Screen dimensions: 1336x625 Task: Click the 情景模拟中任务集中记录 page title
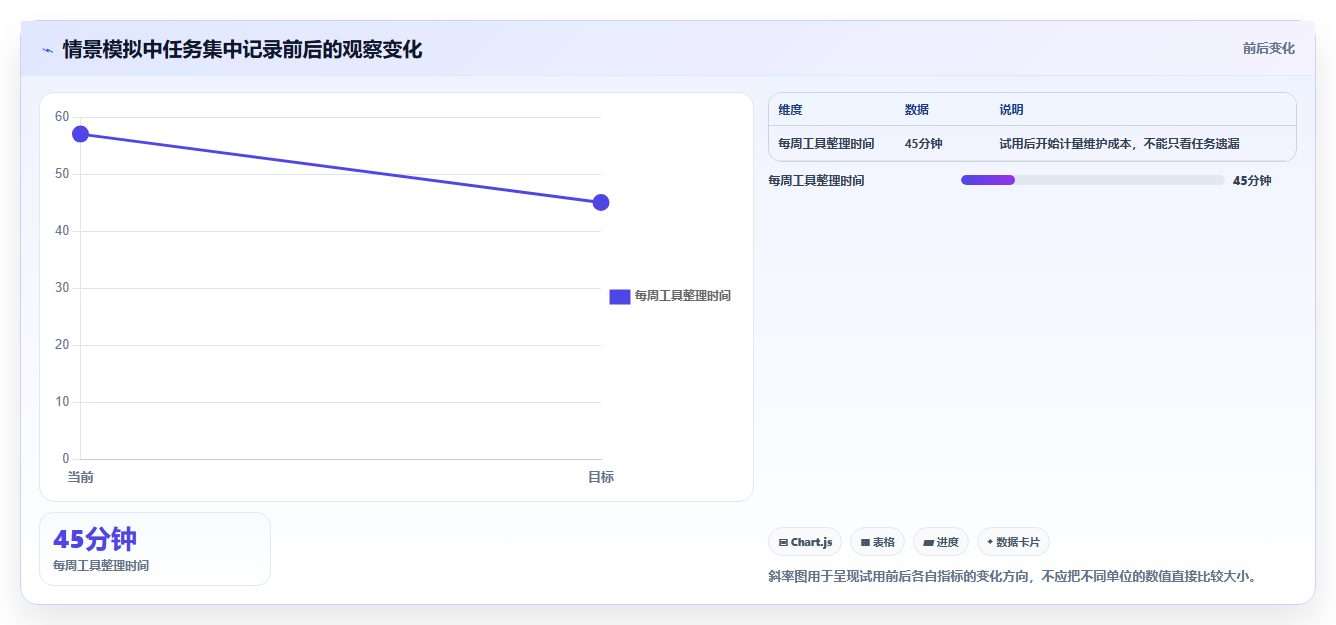pos(242,49)
